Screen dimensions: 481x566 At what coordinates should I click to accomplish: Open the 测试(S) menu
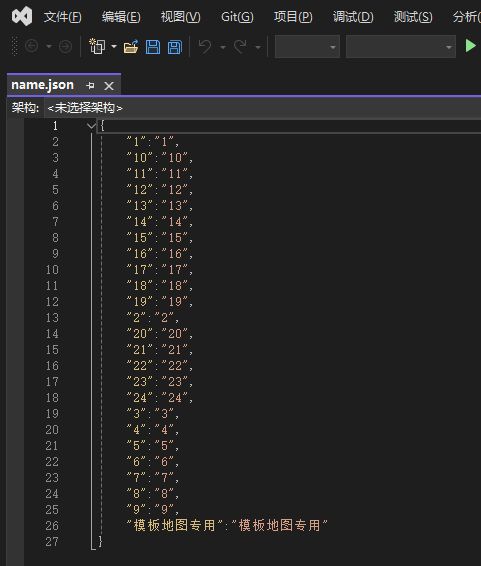[x=412, y=17]
